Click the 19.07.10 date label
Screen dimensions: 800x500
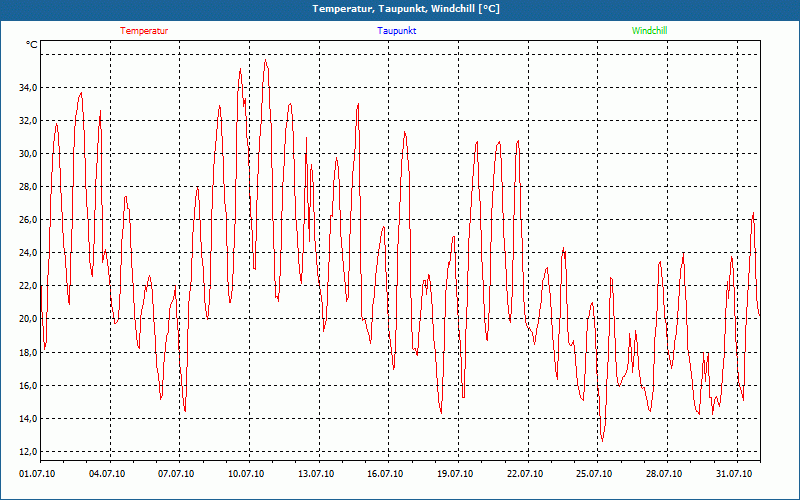click(455, 474)
